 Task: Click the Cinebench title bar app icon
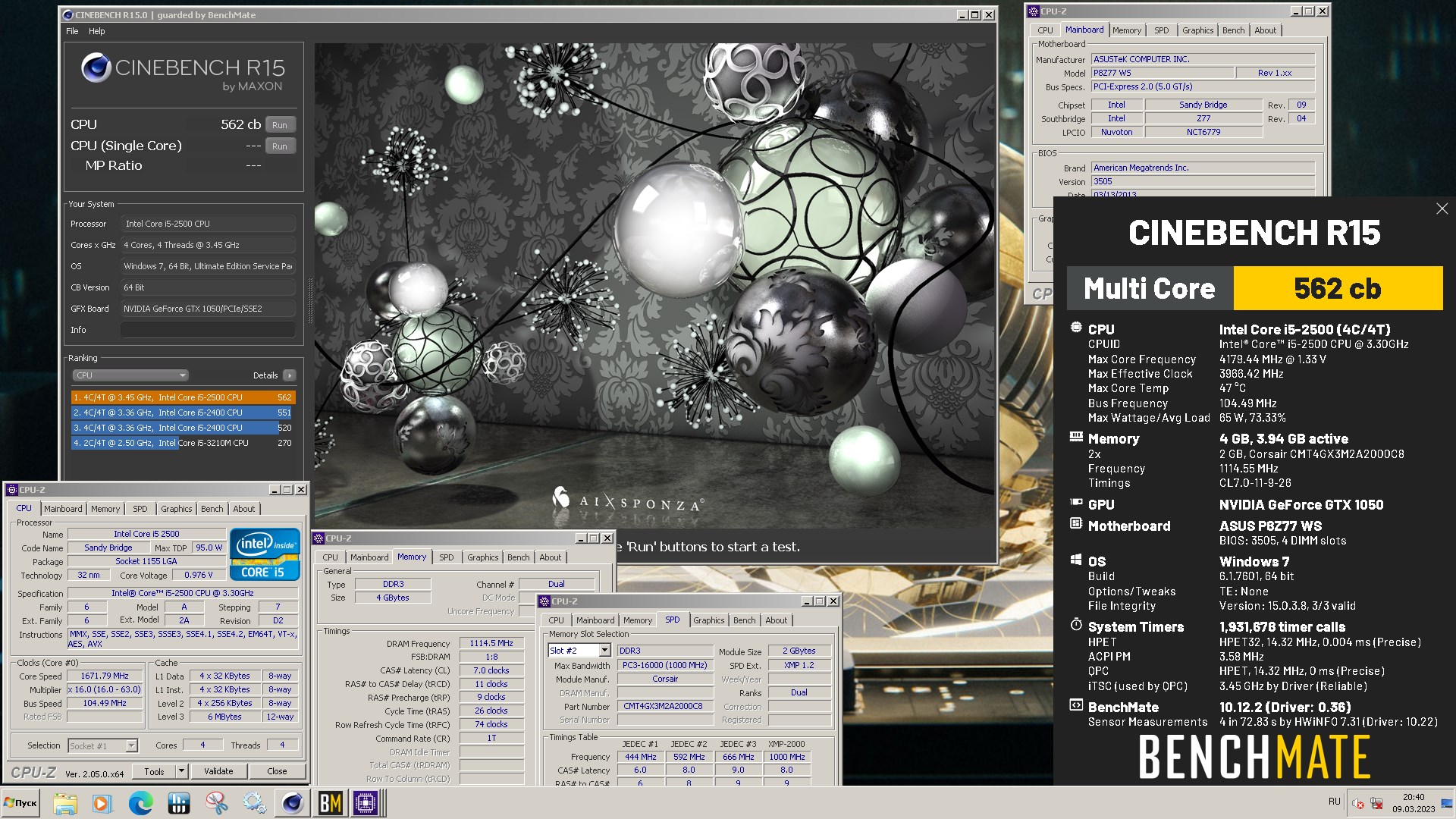(x=67, y=14)
